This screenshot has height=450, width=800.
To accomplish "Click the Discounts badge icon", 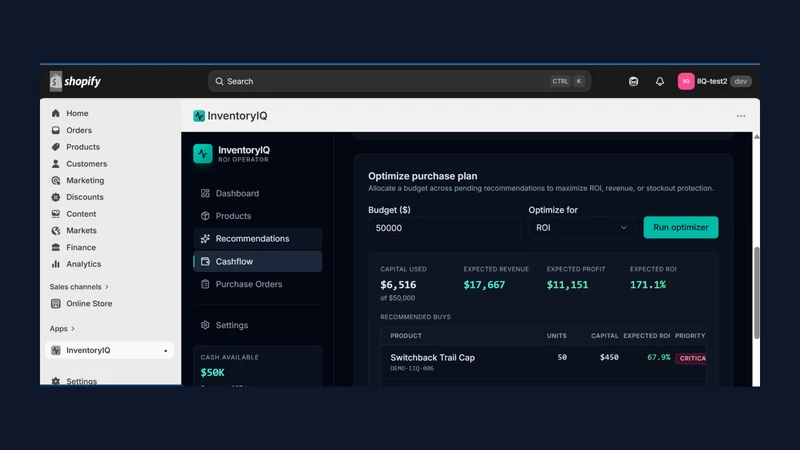I will 56,197.
